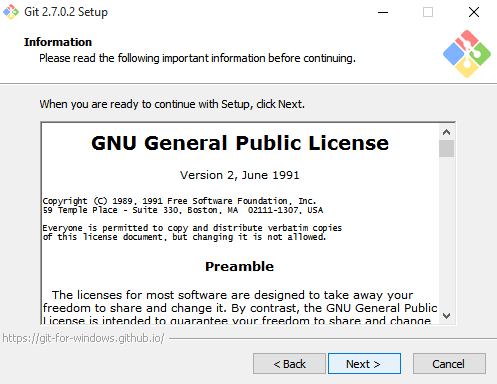Image resolution: width=497 pixels, height=384 pixels.
Task: Click the '59 Temple Place - Suite 330' line
Action: pos(183,210)
